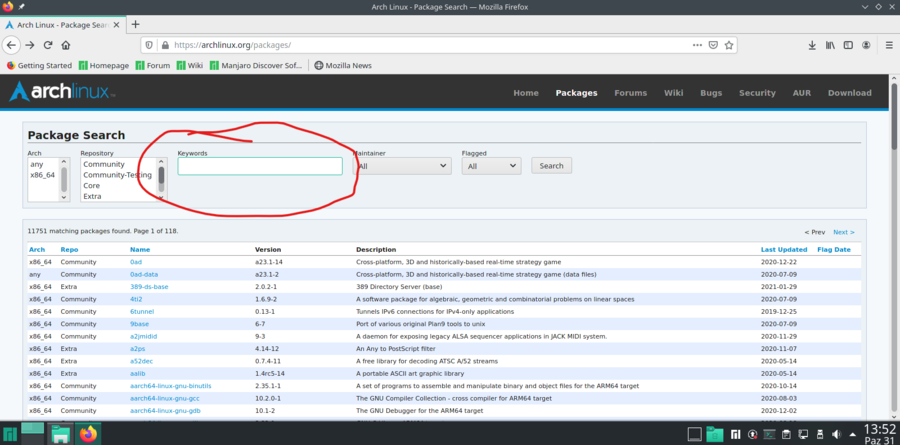The height and width of the screenshot is (445, 900).
Task: Open a new browser tab
Action: (x=135, y=24)
